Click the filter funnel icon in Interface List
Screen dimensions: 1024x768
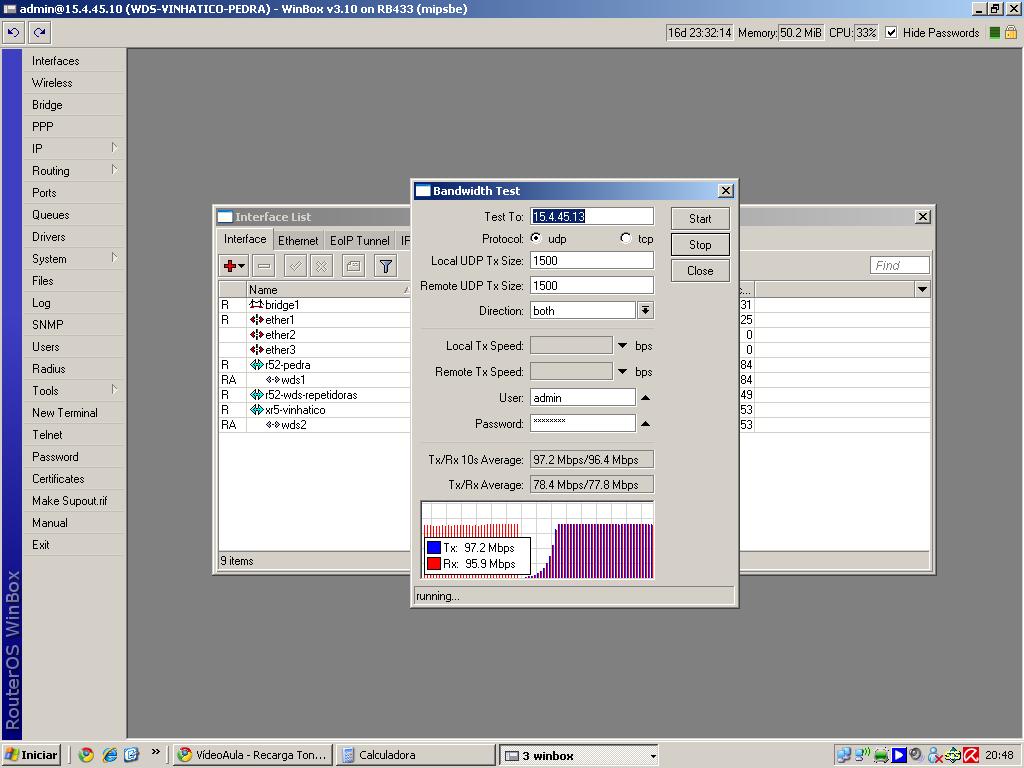click(x=385, y=265)
